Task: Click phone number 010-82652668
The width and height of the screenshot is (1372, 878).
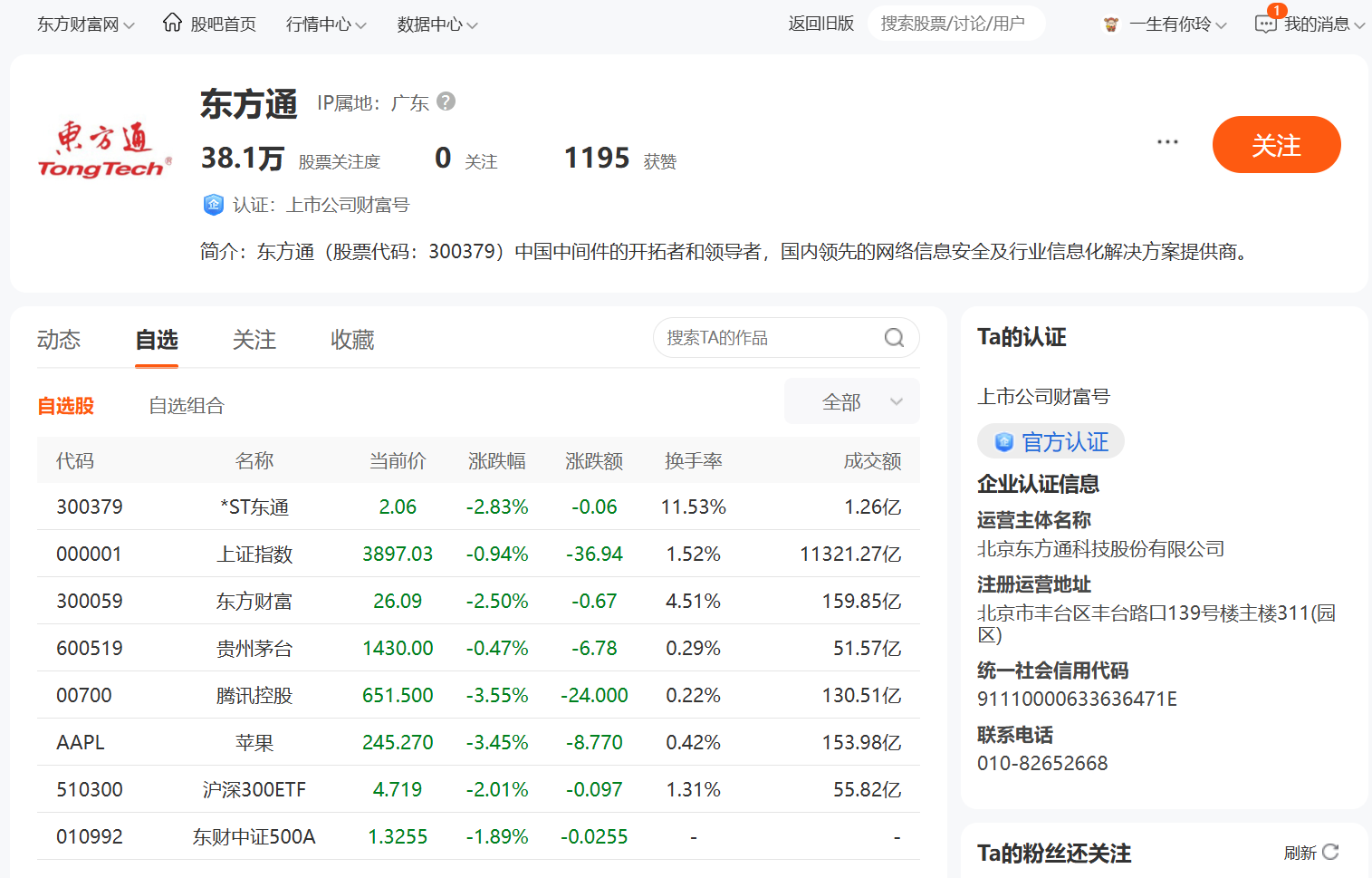Action: [1042, 763]
